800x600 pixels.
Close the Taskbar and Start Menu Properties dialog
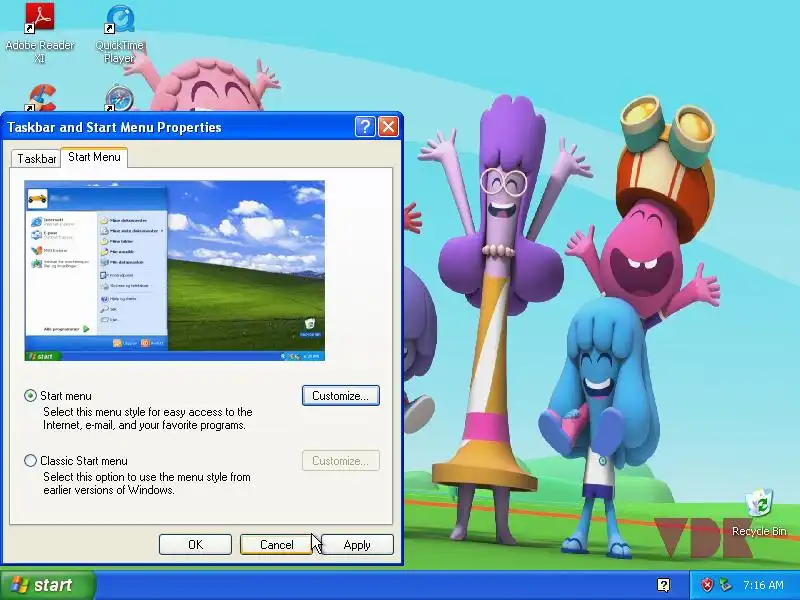pos(388,127)
